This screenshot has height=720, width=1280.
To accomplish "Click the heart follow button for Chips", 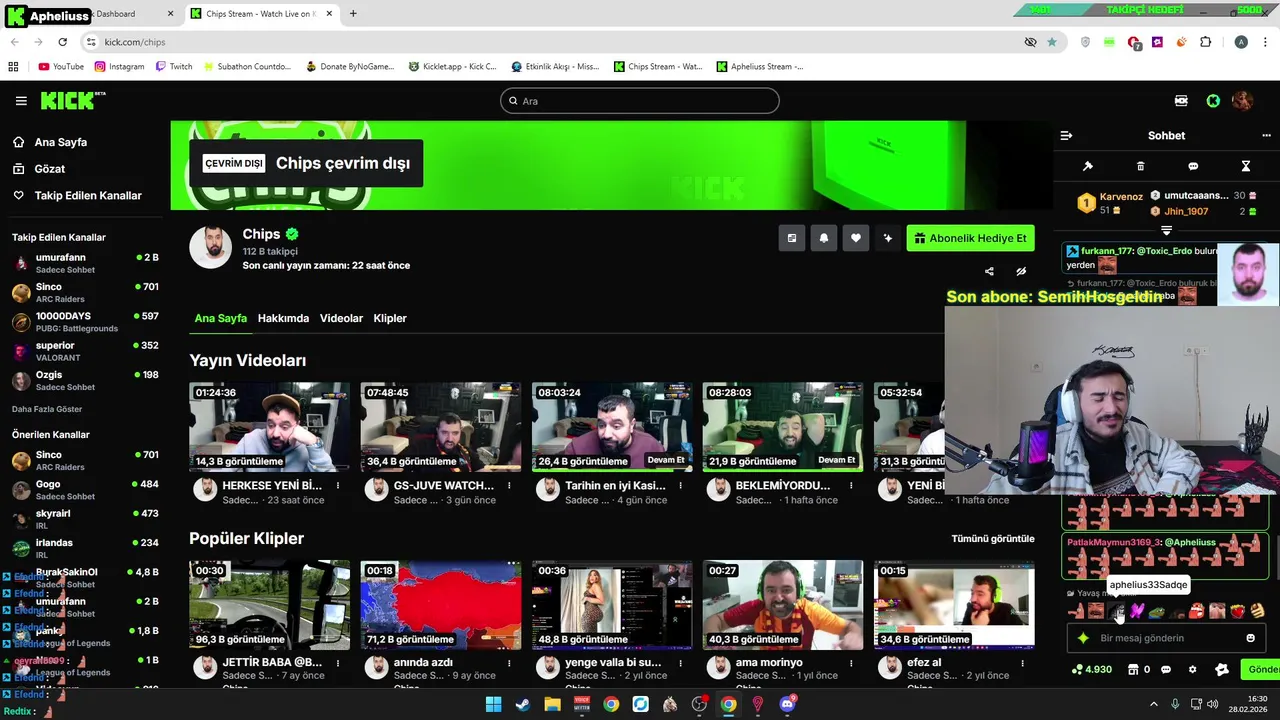I will pyautogui.click(x=856, y=238).
